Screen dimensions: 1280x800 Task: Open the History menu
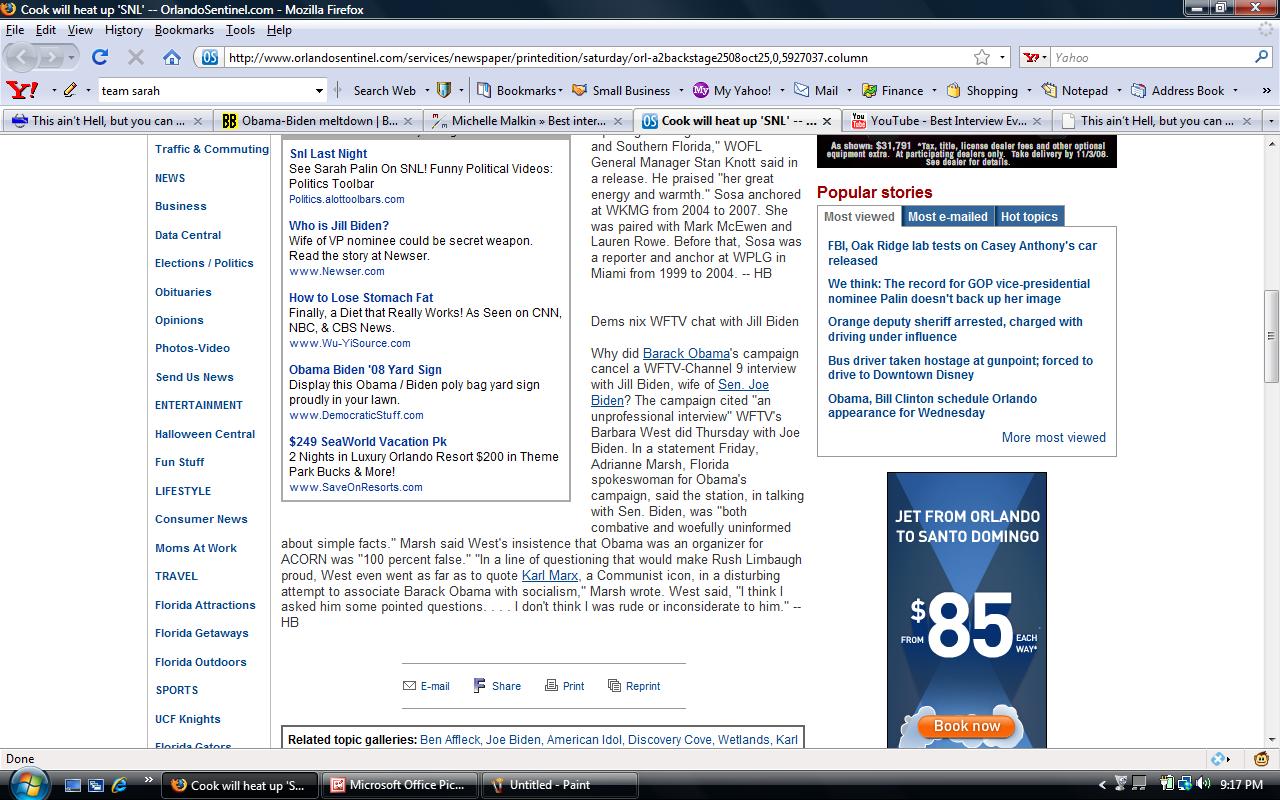124,30
